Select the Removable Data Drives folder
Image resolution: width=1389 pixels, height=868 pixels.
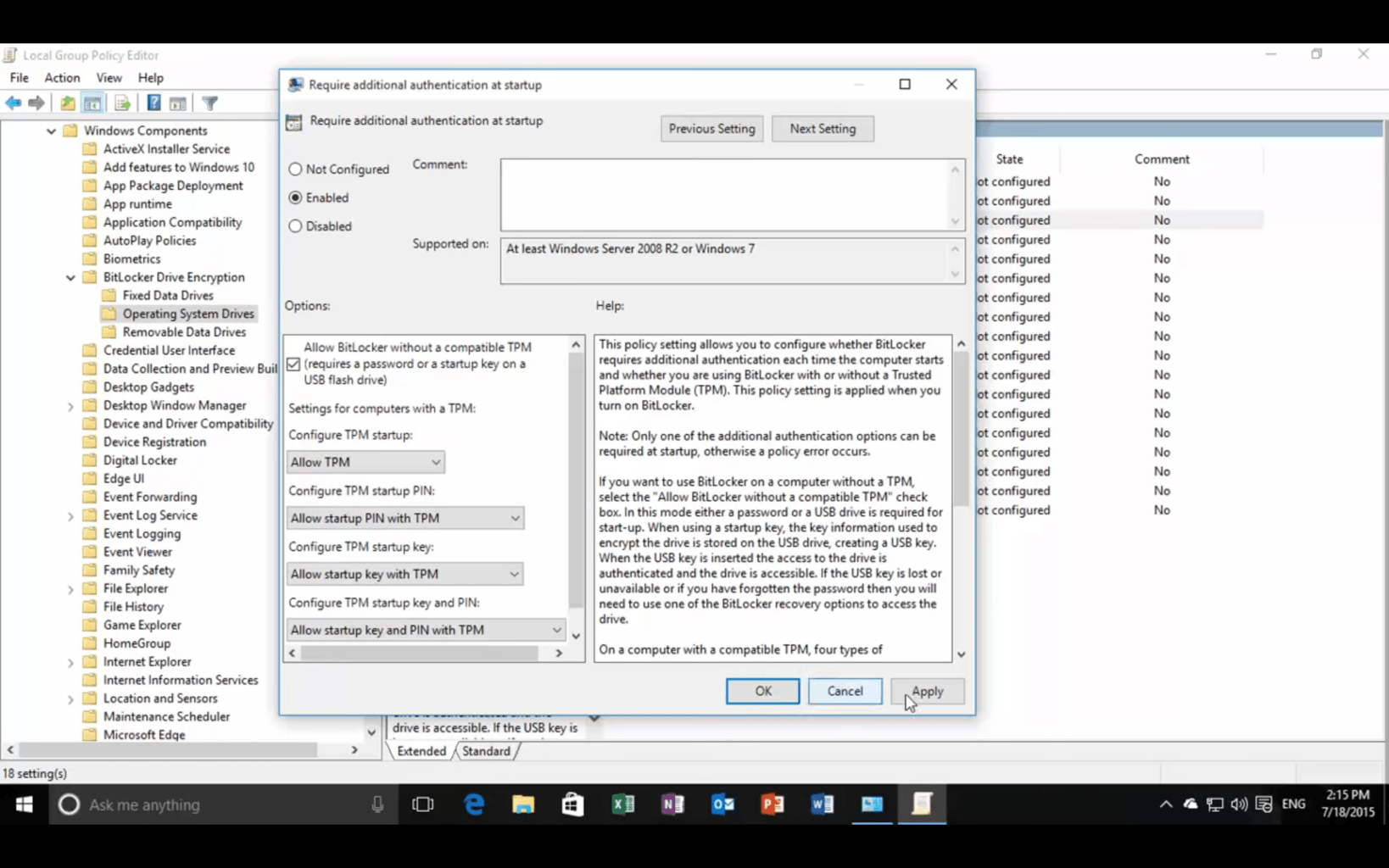[184, 332]
